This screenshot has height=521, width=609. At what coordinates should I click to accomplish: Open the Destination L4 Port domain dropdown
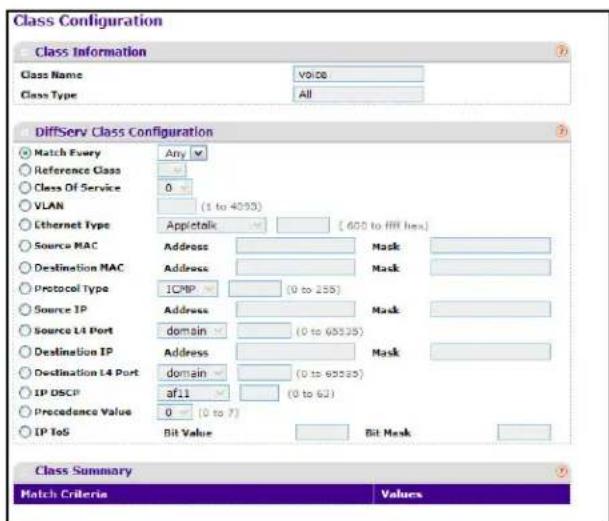pos(192,373)
